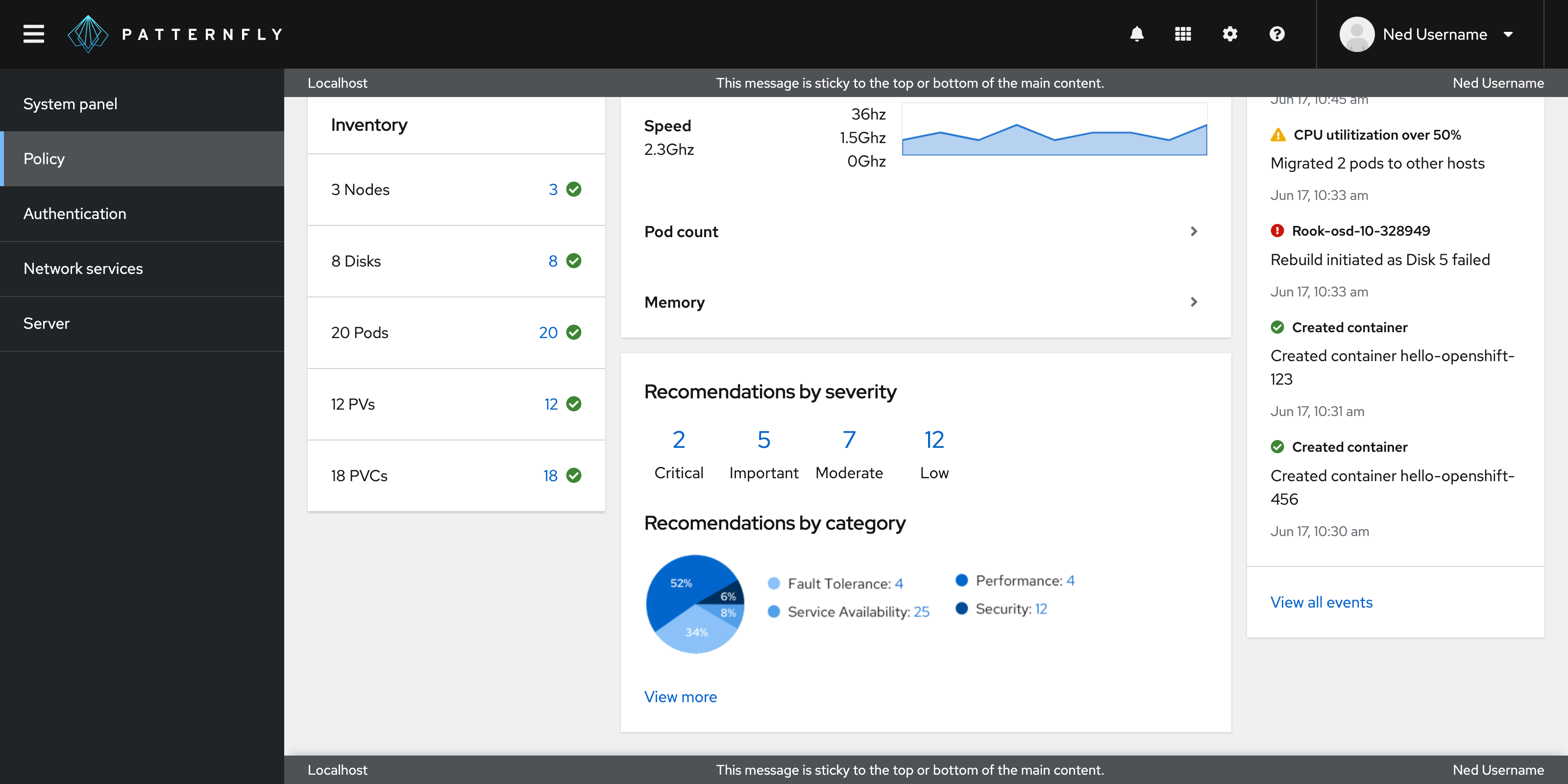Image resolution: width=1568 pixels, height=784 pixels.
Task: Click the Fault Tolerance legend swatch
Action: (774, 583)
